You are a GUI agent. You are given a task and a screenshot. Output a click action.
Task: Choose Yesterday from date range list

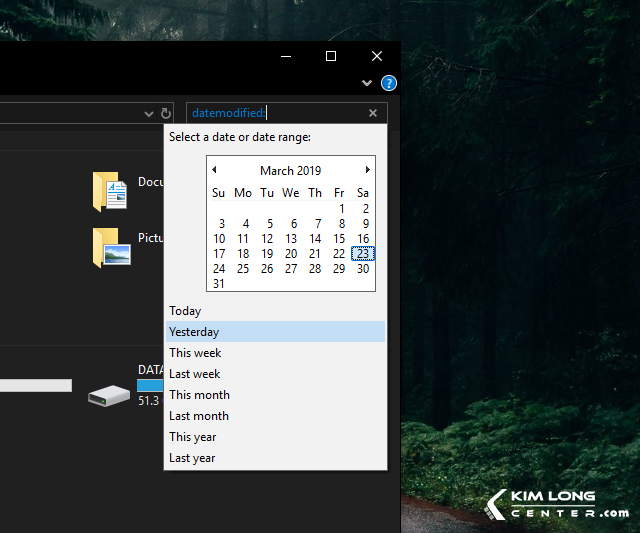(x=194, y=332)
